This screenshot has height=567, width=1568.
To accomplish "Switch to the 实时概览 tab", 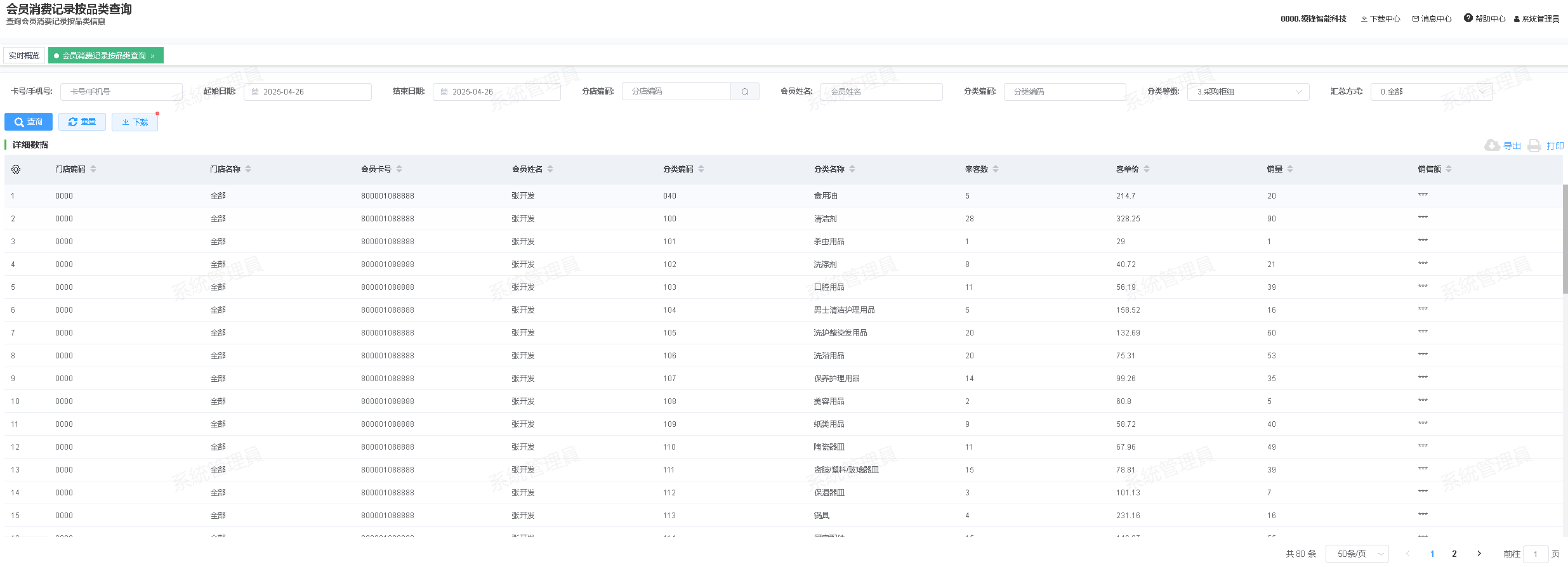I will click(24, 56).
